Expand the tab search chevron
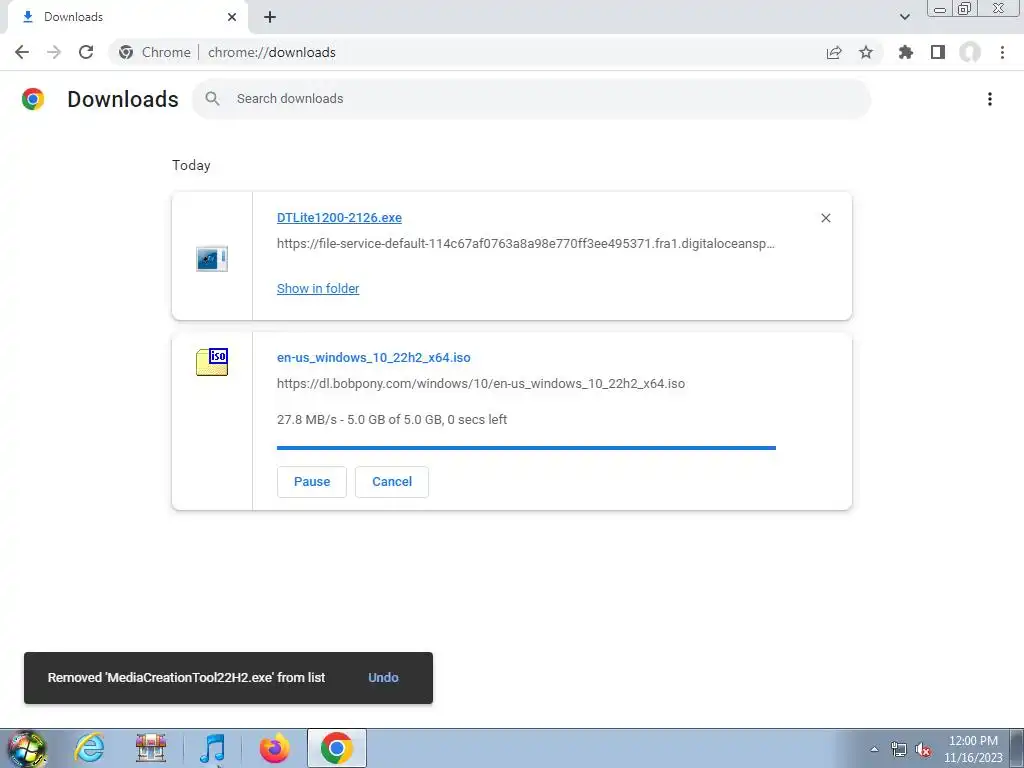The width and height of the screenshot is (1024, 768). (x=904, y=17)
